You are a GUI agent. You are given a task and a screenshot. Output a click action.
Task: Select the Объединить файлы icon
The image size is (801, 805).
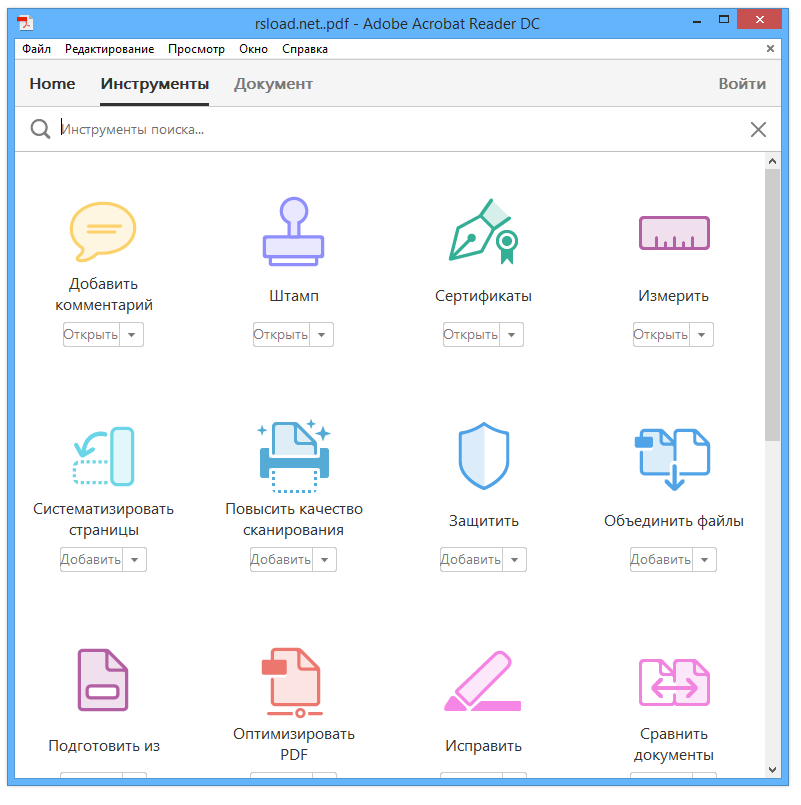[x=674, y=458]
